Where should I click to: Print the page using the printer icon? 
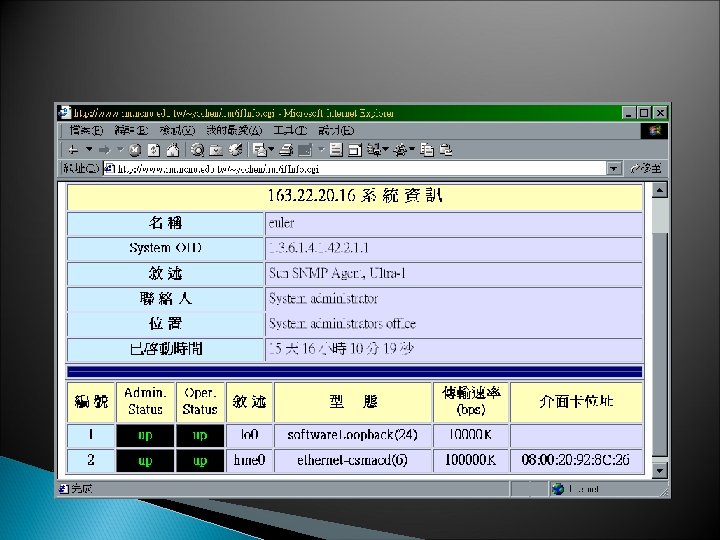point(287,150)
